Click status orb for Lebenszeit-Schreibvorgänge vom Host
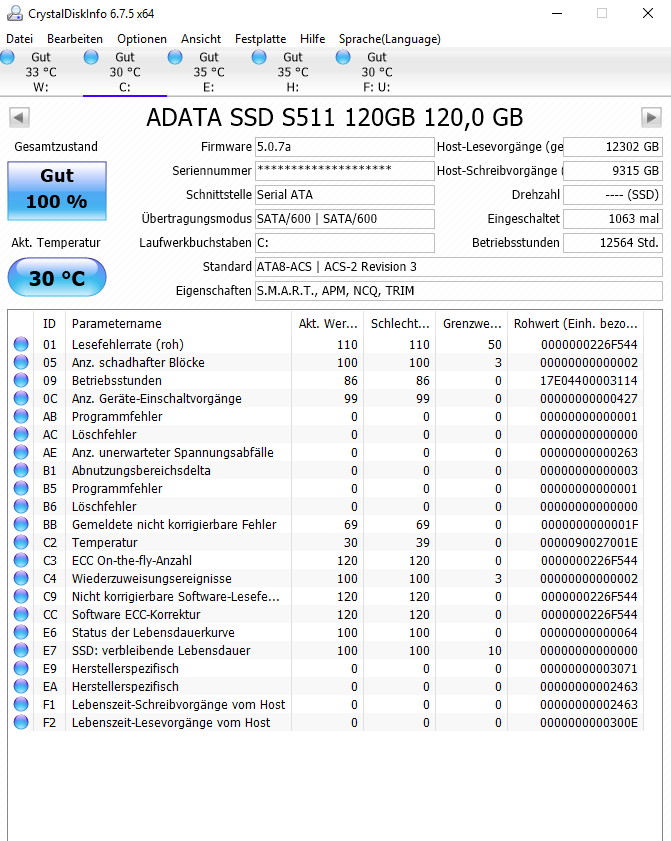Viewport: 671px width, 841px height. pyautogui.click(x=21, y=704)
